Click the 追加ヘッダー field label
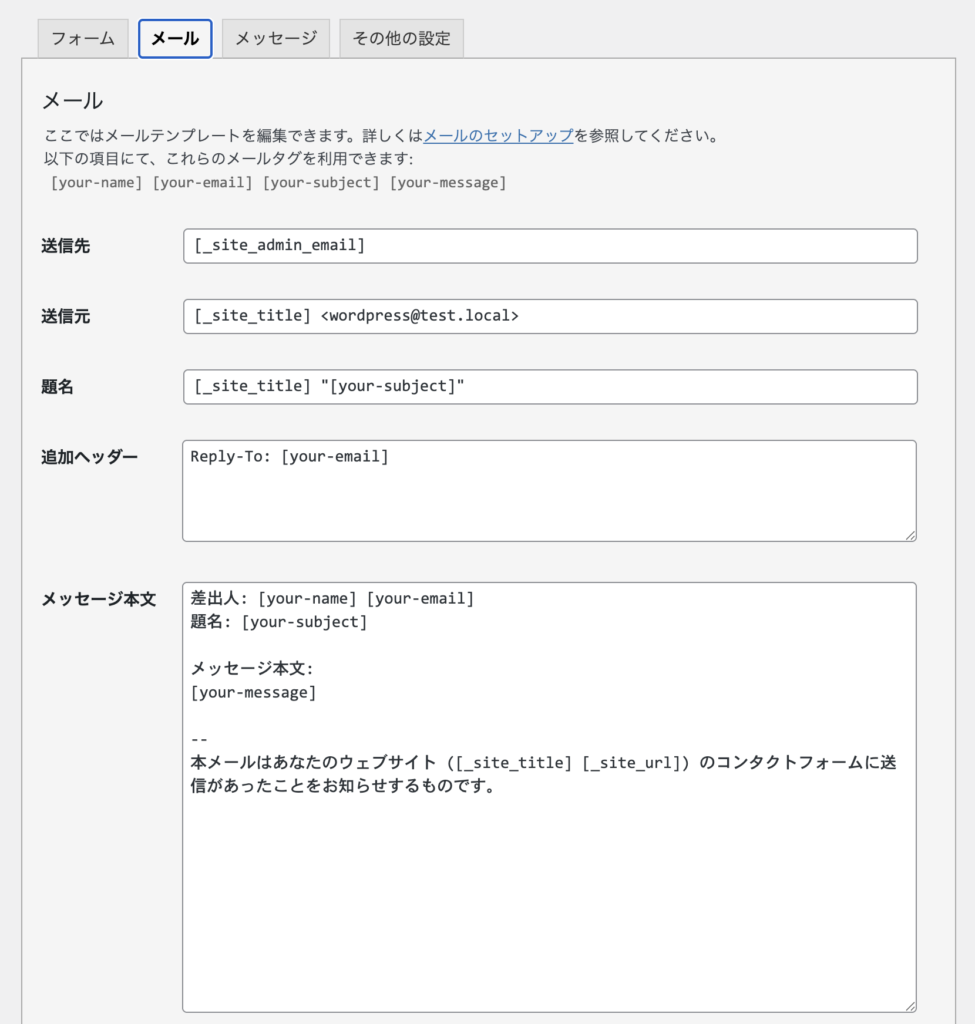 [x=89, y=457]
